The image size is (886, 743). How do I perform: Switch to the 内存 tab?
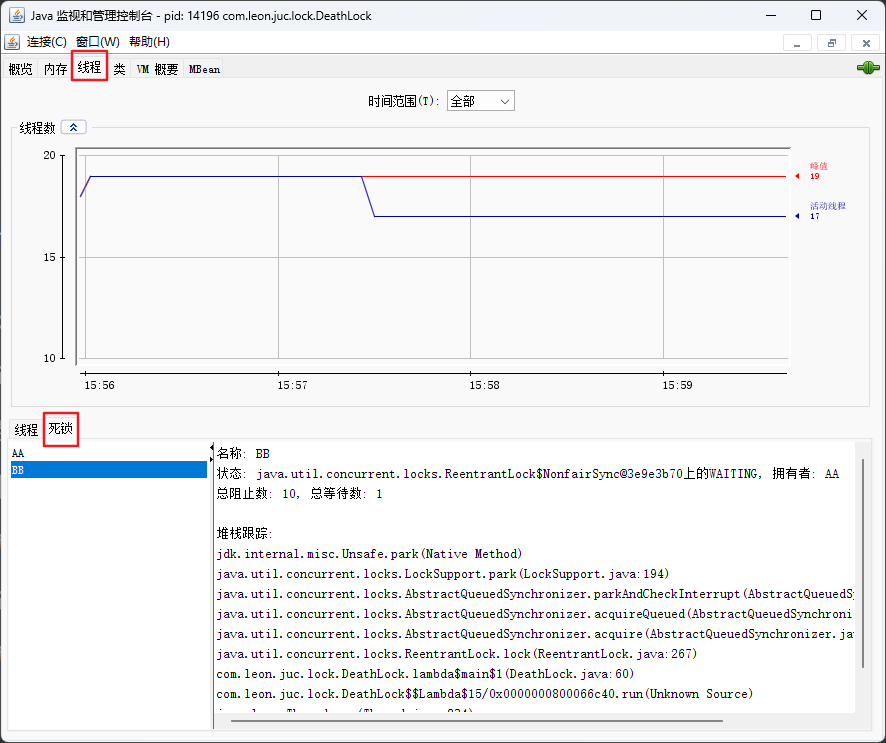(55, 69)
